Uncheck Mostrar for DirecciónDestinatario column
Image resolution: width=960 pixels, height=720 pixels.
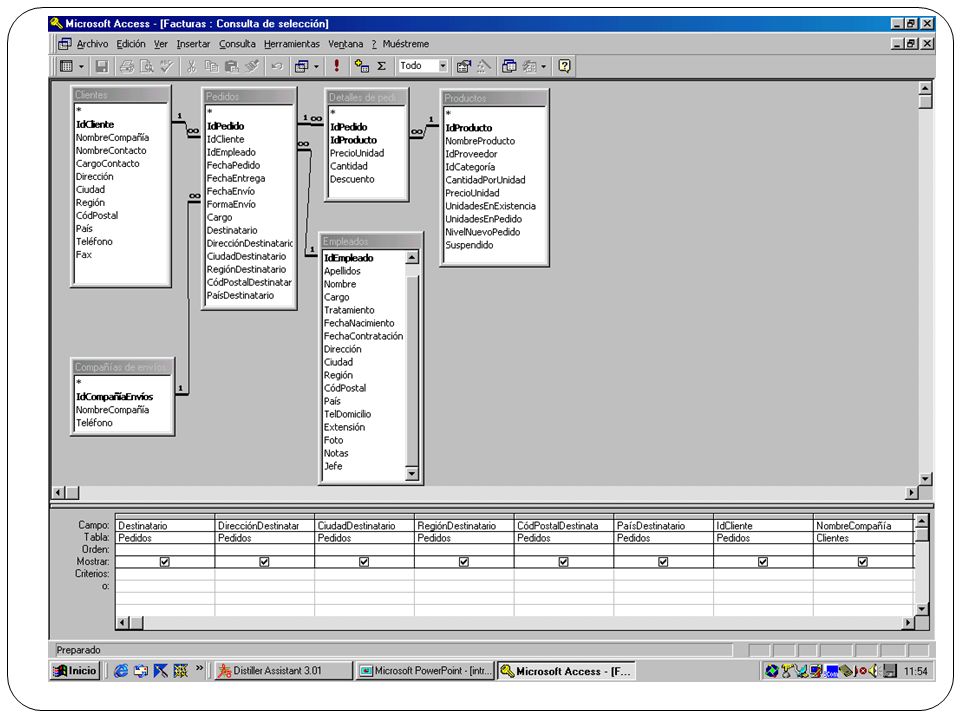[264, 561]
